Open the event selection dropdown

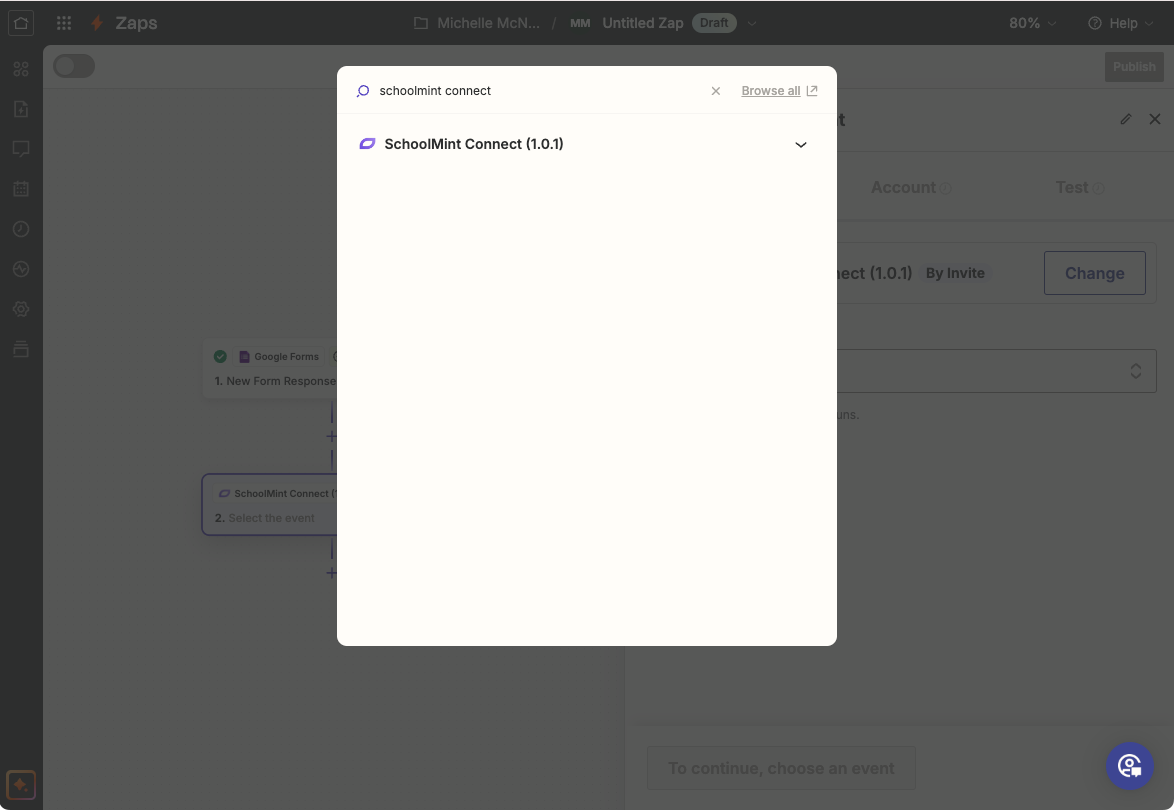(x=996, y=371)
